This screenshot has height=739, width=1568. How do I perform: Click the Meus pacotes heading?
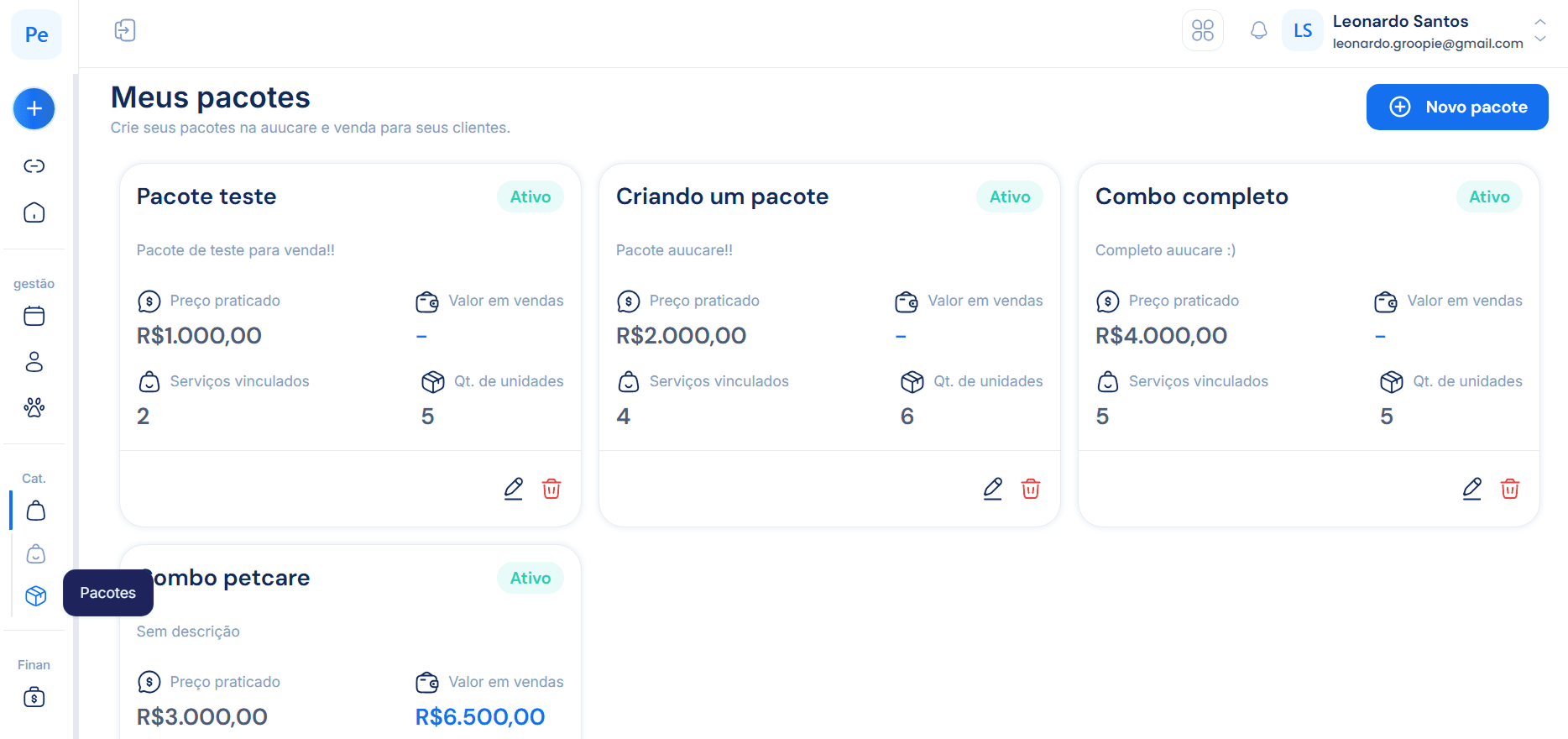pyautogui.click(x=211, y=97)
